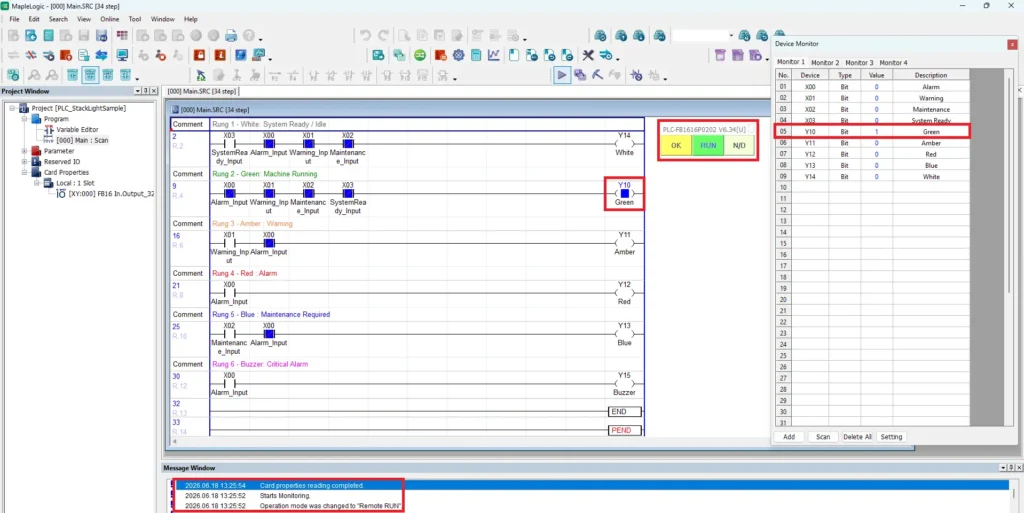Click the blue gear settings icon
The height and width of the screenshot is (513, 1024).
coord(458,55)
